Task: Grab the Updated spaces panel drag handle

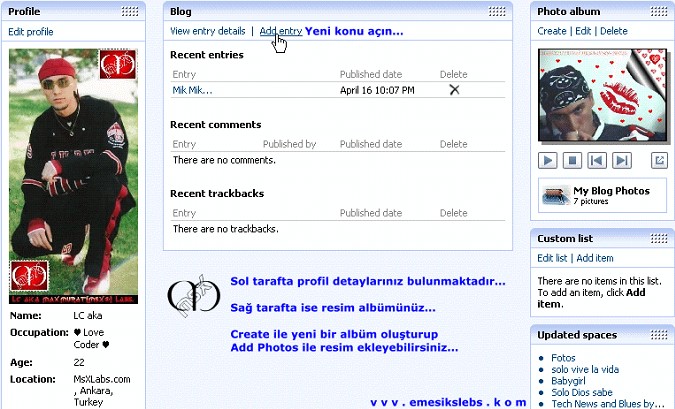Action: coord(660,335)
